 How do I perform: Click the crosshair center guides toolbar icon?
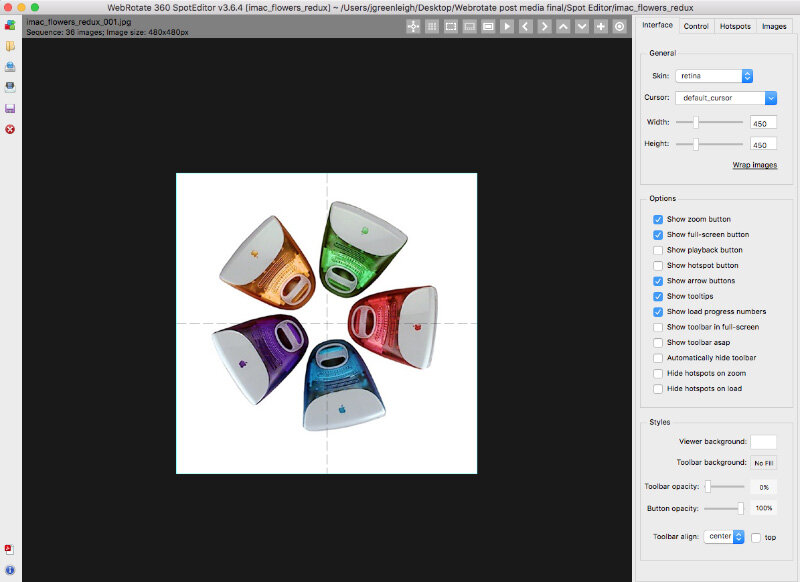(413, 27)
